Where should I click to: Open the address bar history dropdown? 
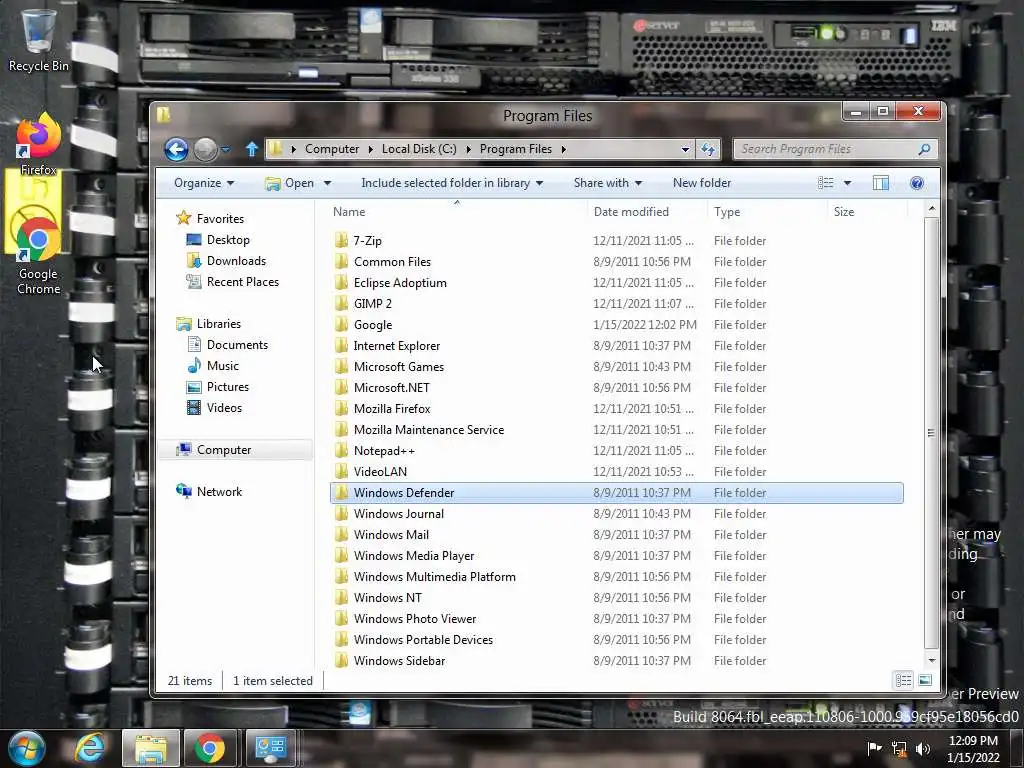coord(685,149)
